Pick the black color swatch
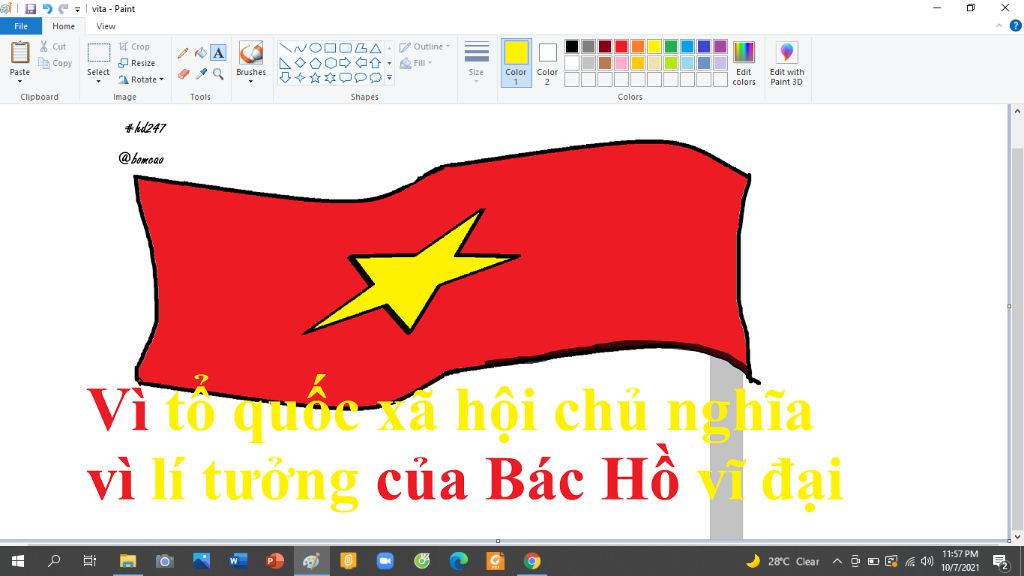1024x576 pixels. point(572,46)
